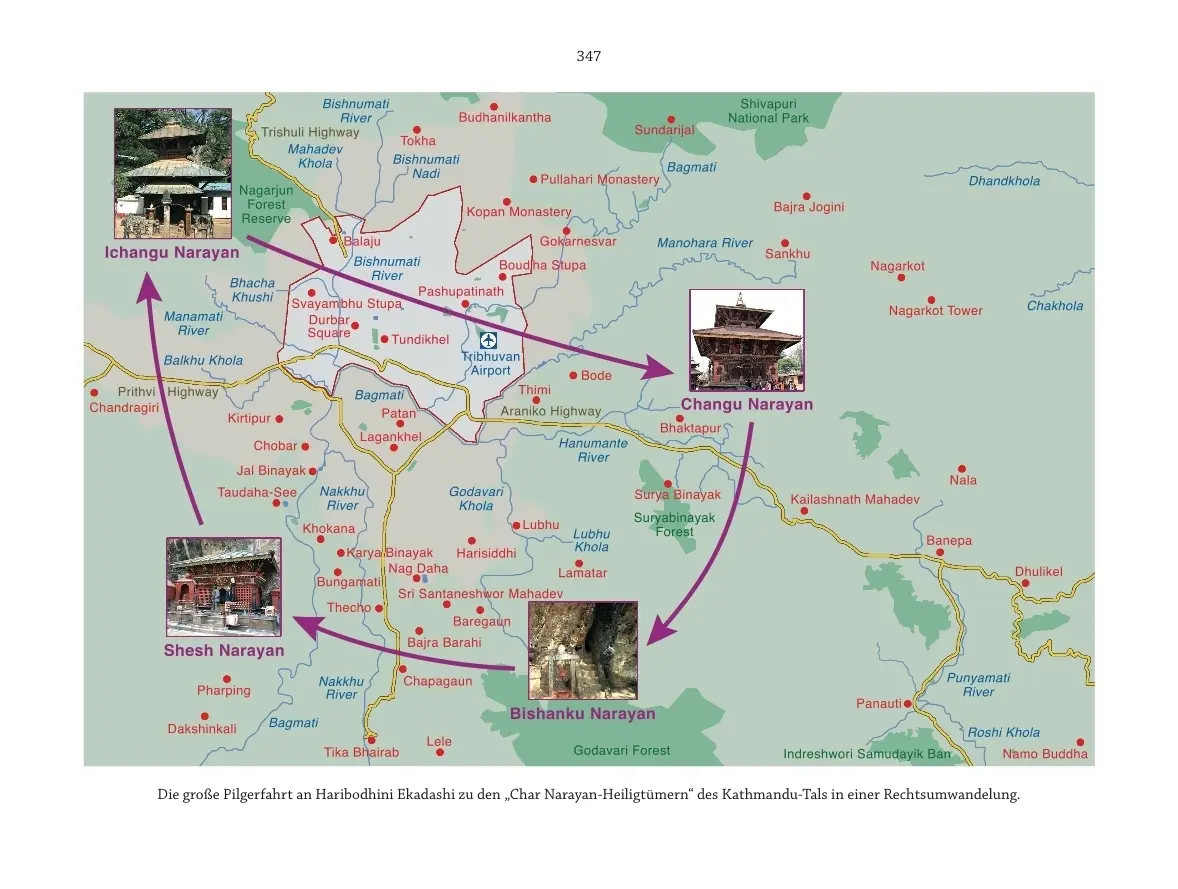Viewport: 1178px width, 889px height.
Task: Click the Sundarijal place label
Action: (x=664, y=130)
